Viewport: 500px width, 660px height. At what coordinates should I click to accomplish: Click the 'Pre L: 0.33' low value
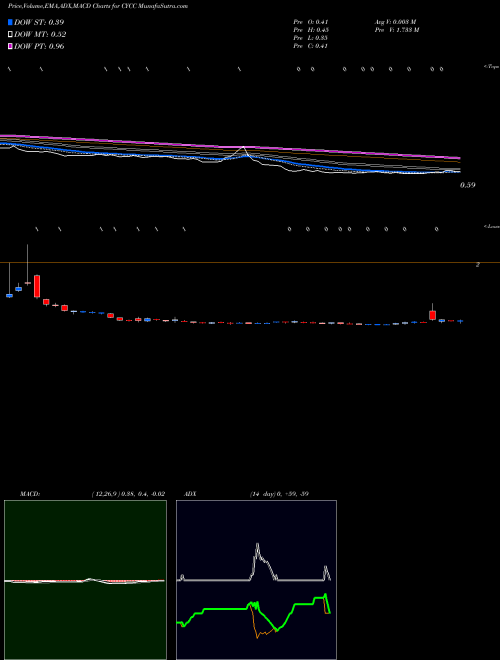click(x=311, y=38)
